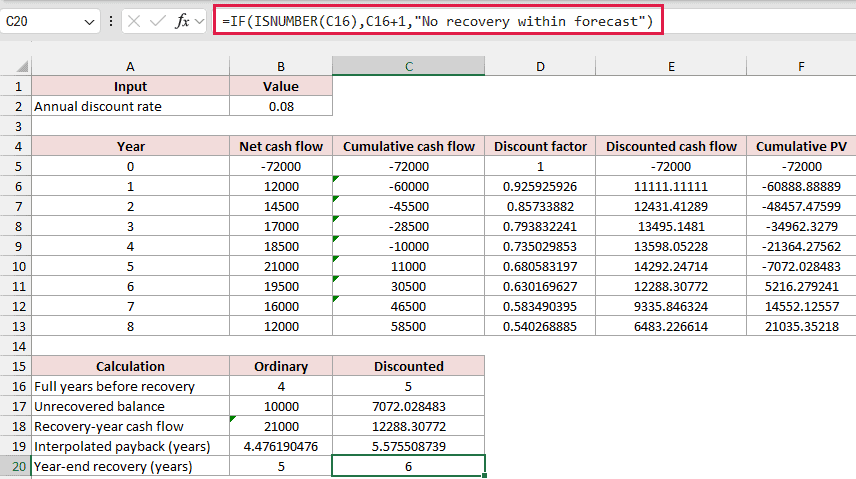Click Year cell containing 8
The width and height of the screenshot is (856, 479).
click(130, 327)
